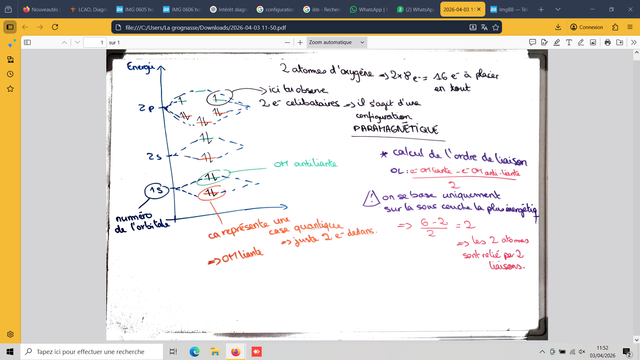The image size is (640, 360).
Task: Open sidebar settings gear icon
Action: click(x=11, y=334)
